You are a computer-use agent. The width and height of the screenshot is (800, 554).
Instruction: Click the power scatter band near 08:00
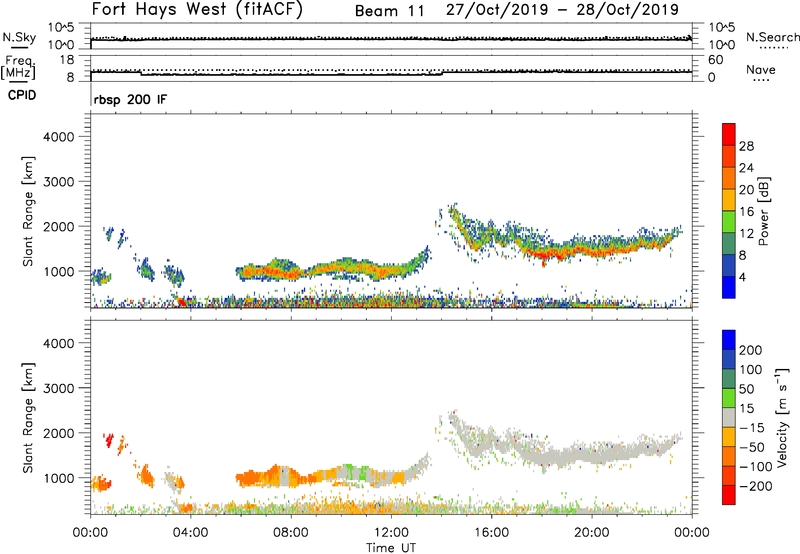pyautogui.click(x=291, y=271)
